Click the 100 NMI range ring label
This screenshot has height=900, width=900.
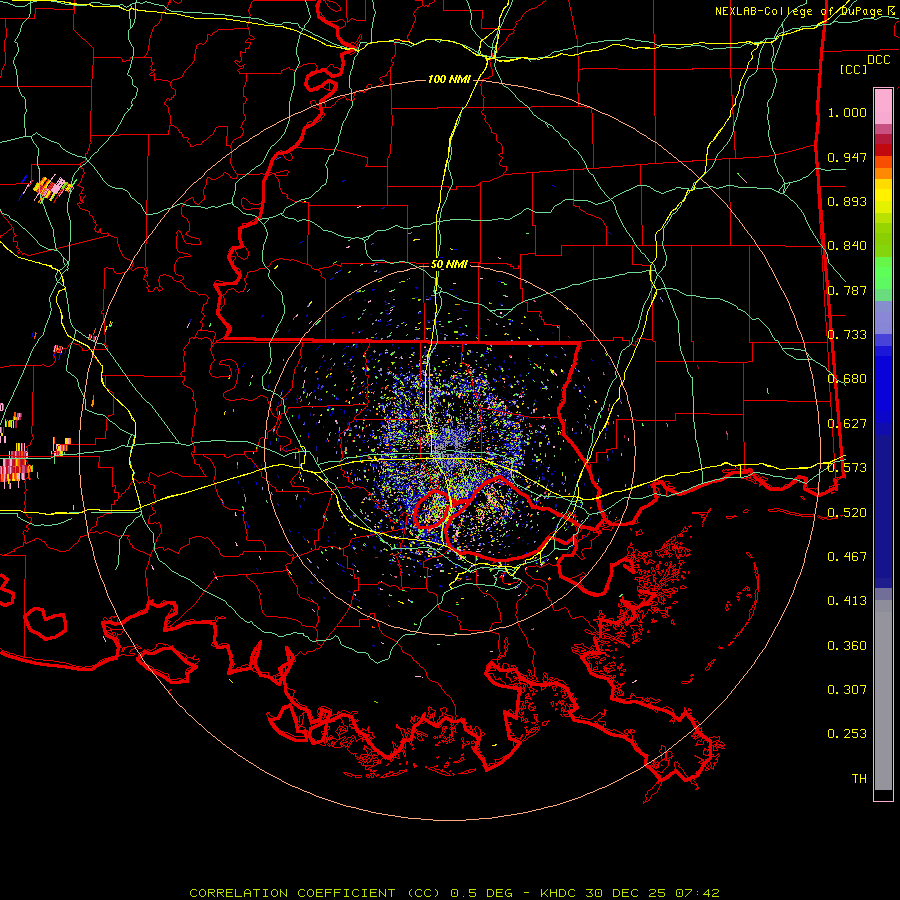449,79
